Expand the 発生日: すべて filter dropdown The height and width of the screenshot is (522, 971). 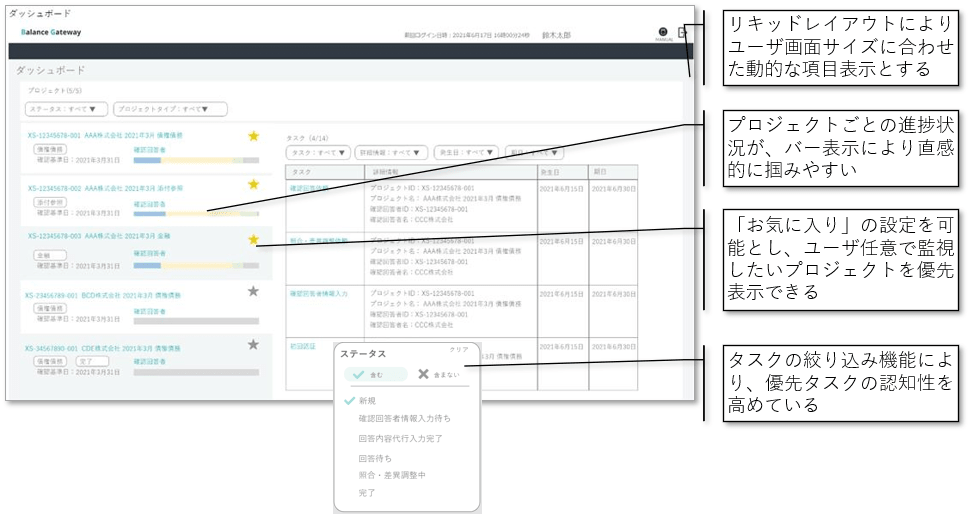[466, 153]
